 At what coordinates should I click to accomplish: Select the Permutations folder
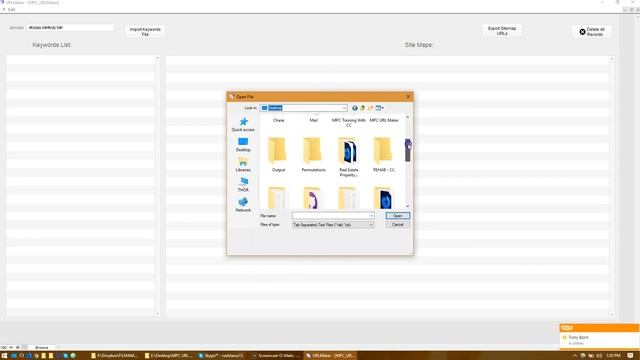313,155
